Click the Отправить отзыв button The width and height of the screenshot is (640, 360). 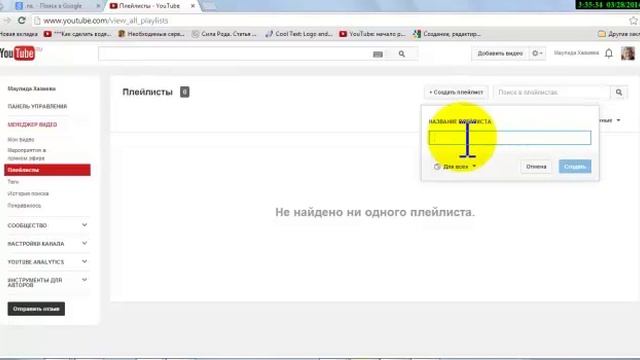[36, 309]
